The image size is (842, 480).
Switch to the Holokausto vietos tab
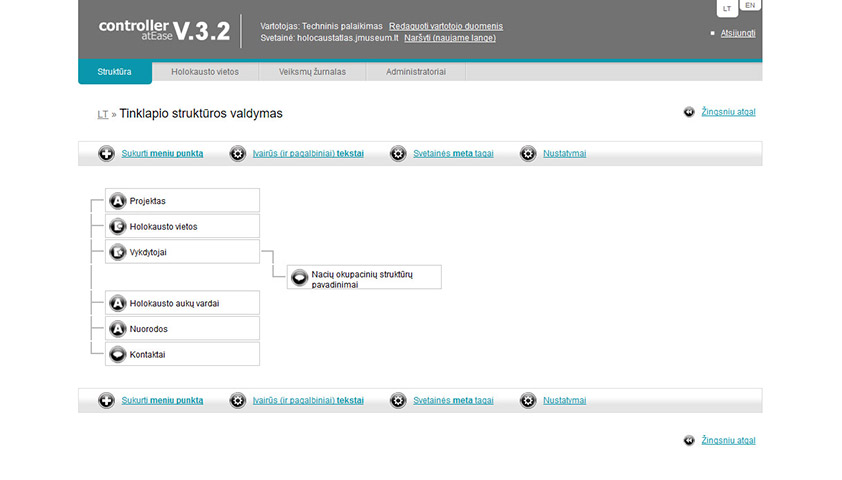pyautogui.click(x=205, y=72)
